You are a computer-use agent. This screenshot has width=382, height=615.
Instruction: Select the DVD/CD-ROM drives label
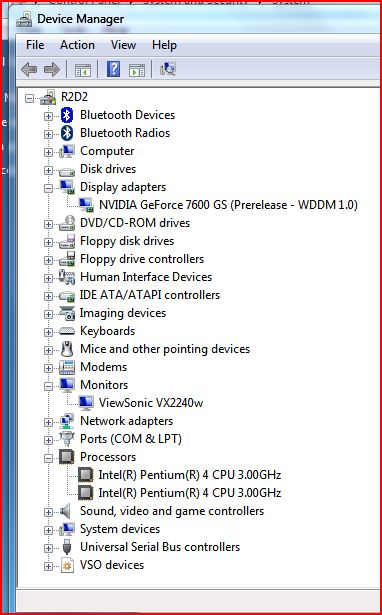coord(135,223)
